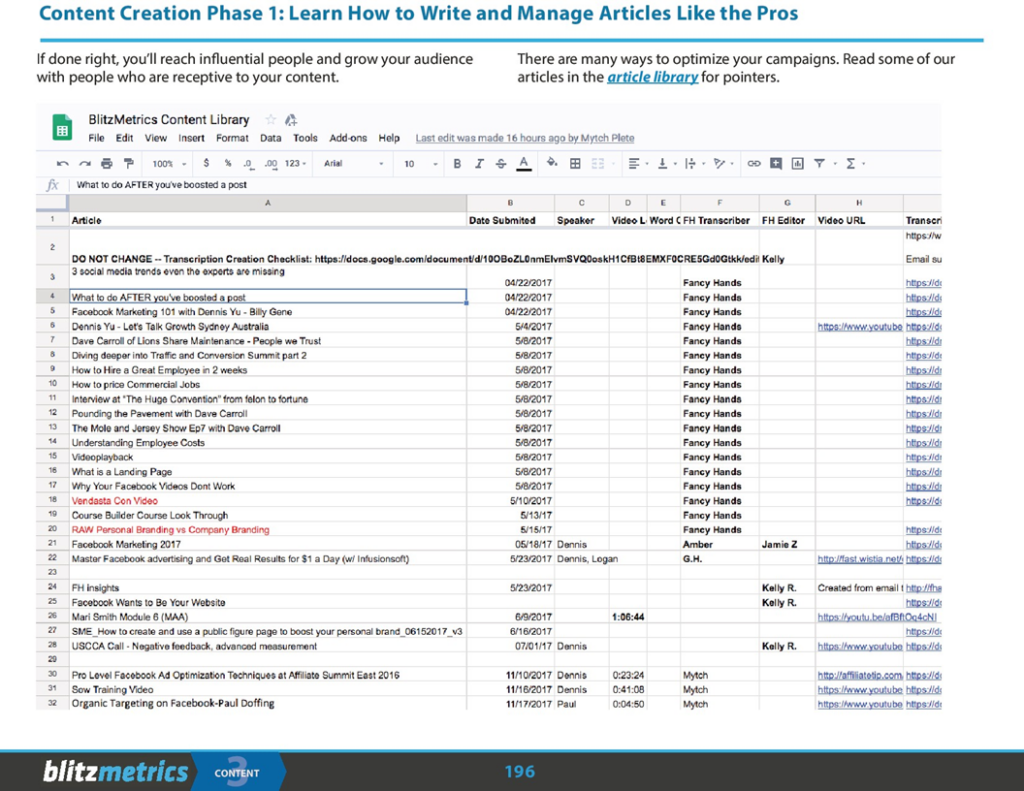This screenshot has height=791, width=1024.
Task: Open the Format menu
Action: [232, 138]
